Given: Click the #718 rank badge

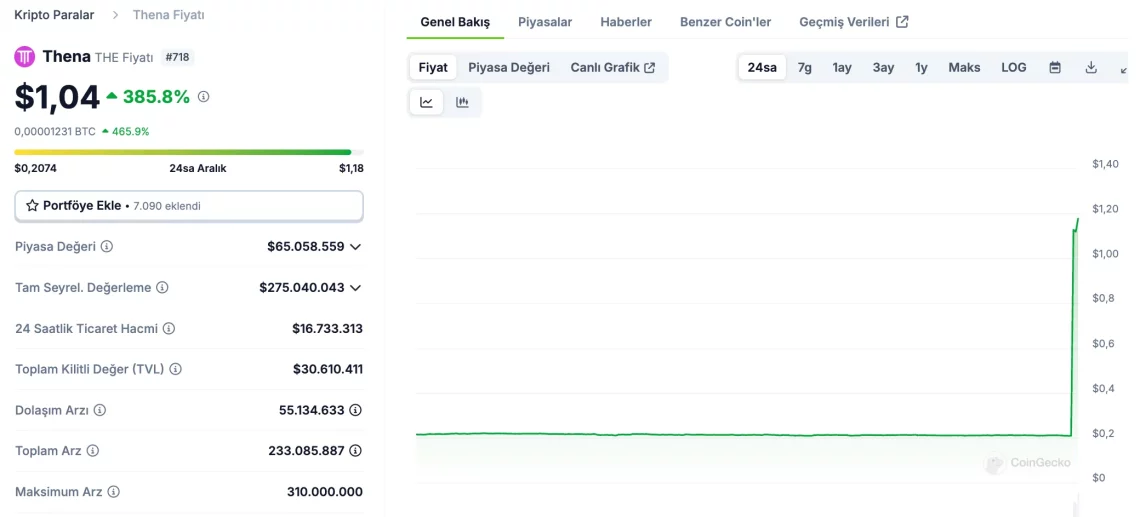Looking at the screenshot, I should [177, 57].
